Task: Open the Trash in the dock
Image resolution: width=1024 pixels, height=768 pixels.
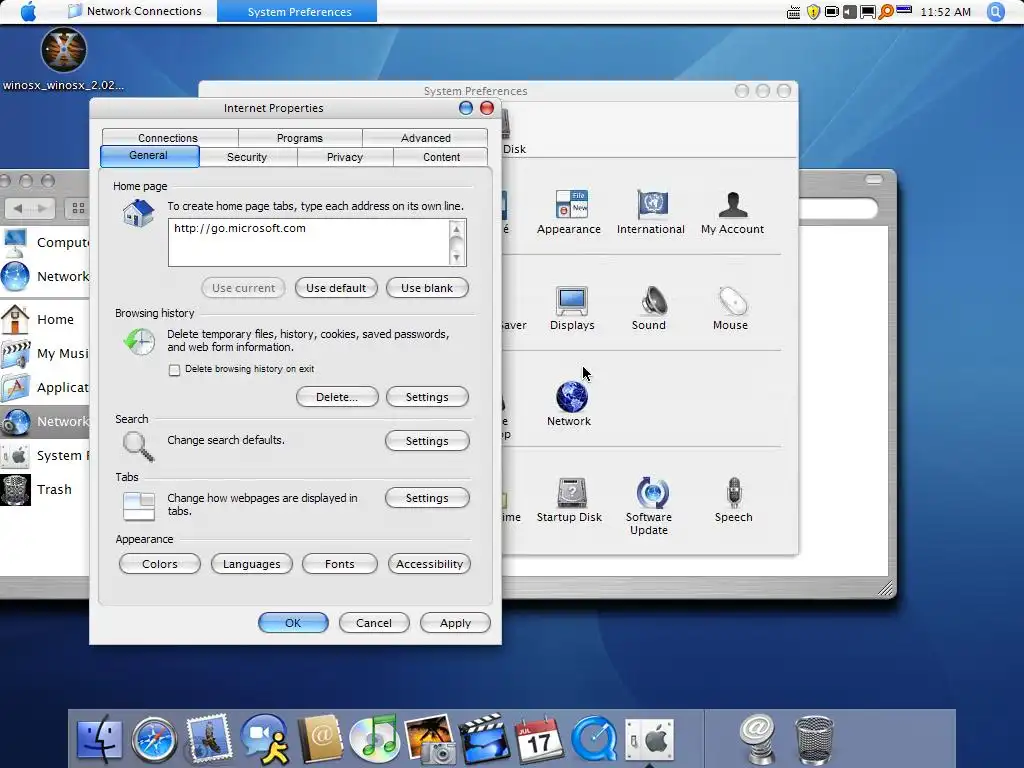Action: click(x=814, y=739)
